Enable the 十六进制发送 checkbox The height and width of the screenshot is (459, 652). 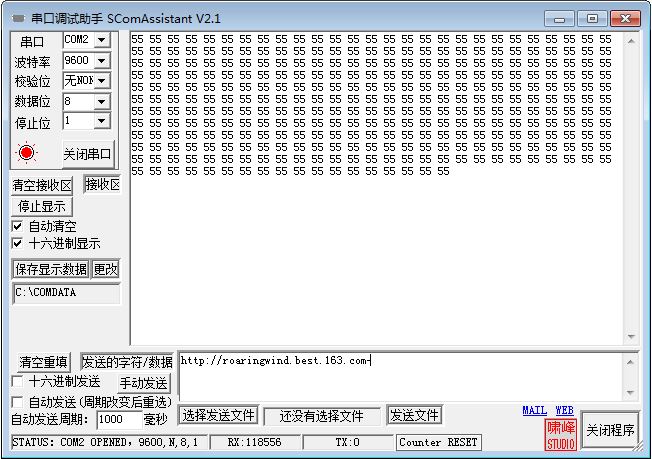click(x=17, y=381)
